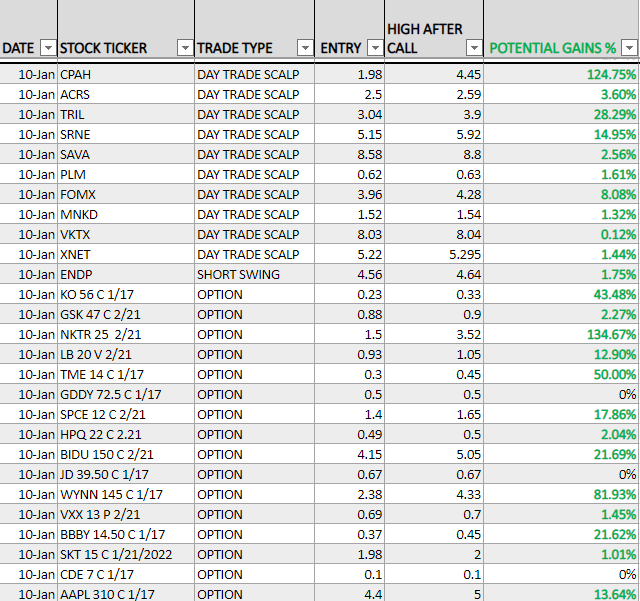Select the VKTX ticker cell
Image resolution: width=640 pixels, height=601 pixels.
(x=126, y=234)
